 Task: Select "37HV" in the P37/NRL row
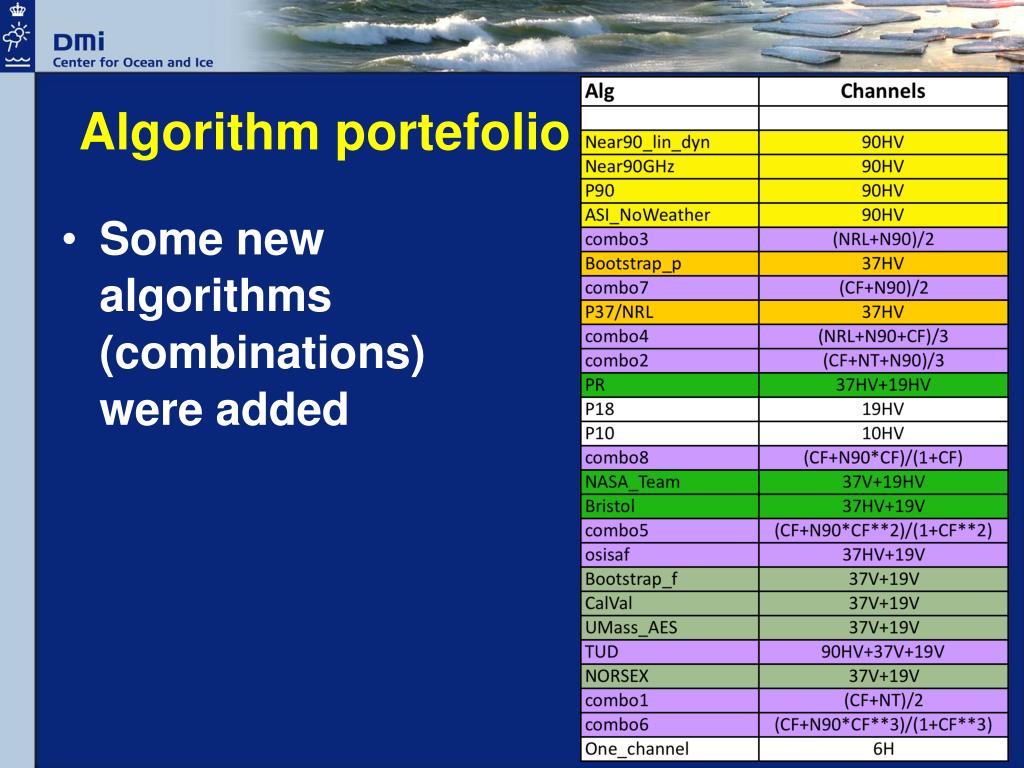click(883, 312)
